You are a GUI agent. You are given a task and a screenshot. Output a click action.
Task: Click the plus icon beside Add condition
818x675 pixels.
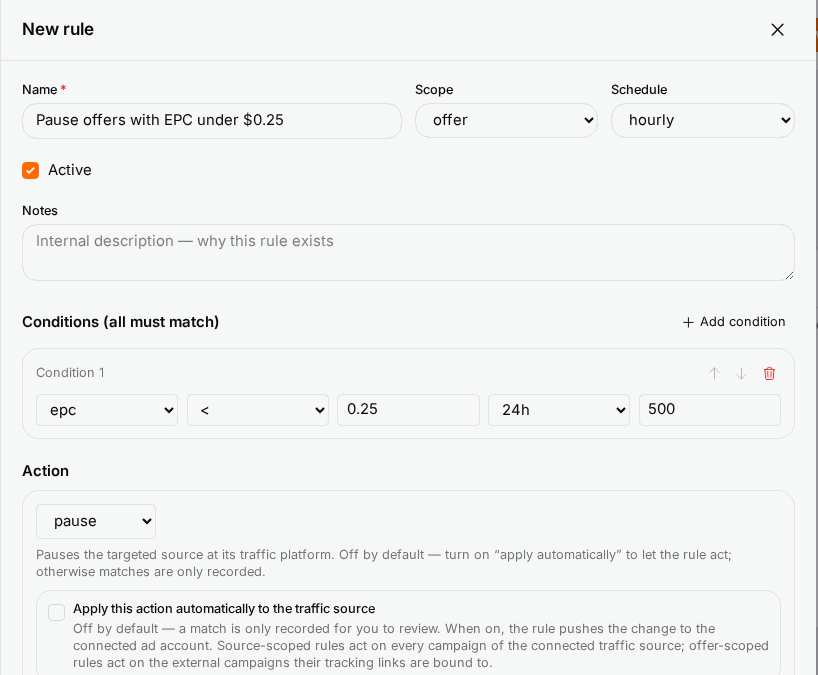(688, 322)
